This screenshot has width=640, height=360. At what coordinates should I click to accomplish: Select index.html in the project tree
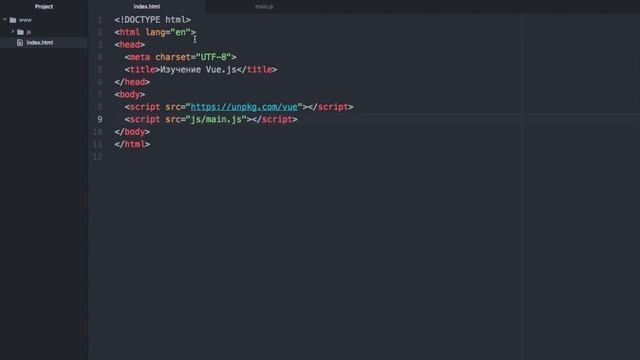(40, 42)
